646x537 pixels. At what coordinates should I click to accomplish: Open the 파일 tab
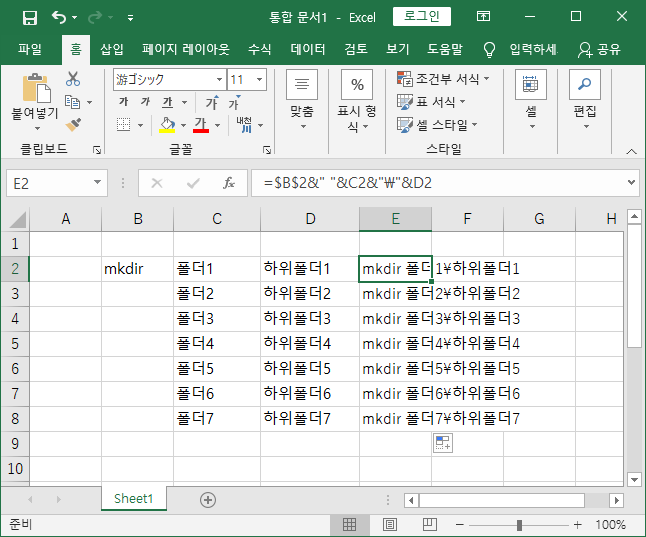[x=30, y=49]
